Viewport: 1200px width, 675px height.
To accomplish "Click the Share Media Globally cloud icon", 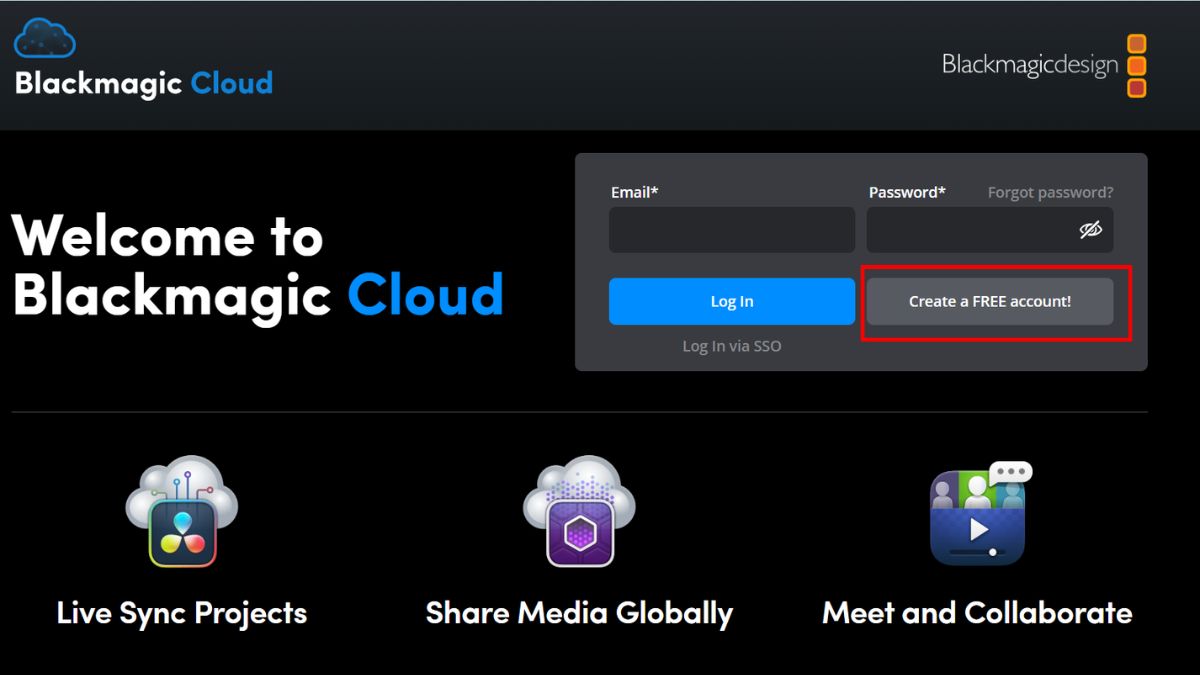I will [580, 512].
